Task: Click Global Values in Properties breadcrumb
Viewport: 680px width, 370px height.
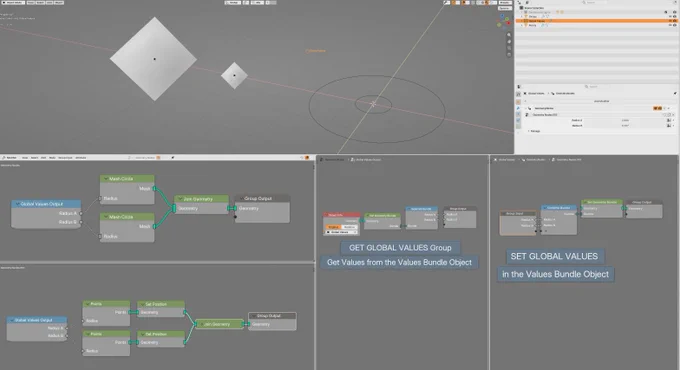Action: click(x=536, y=93)
